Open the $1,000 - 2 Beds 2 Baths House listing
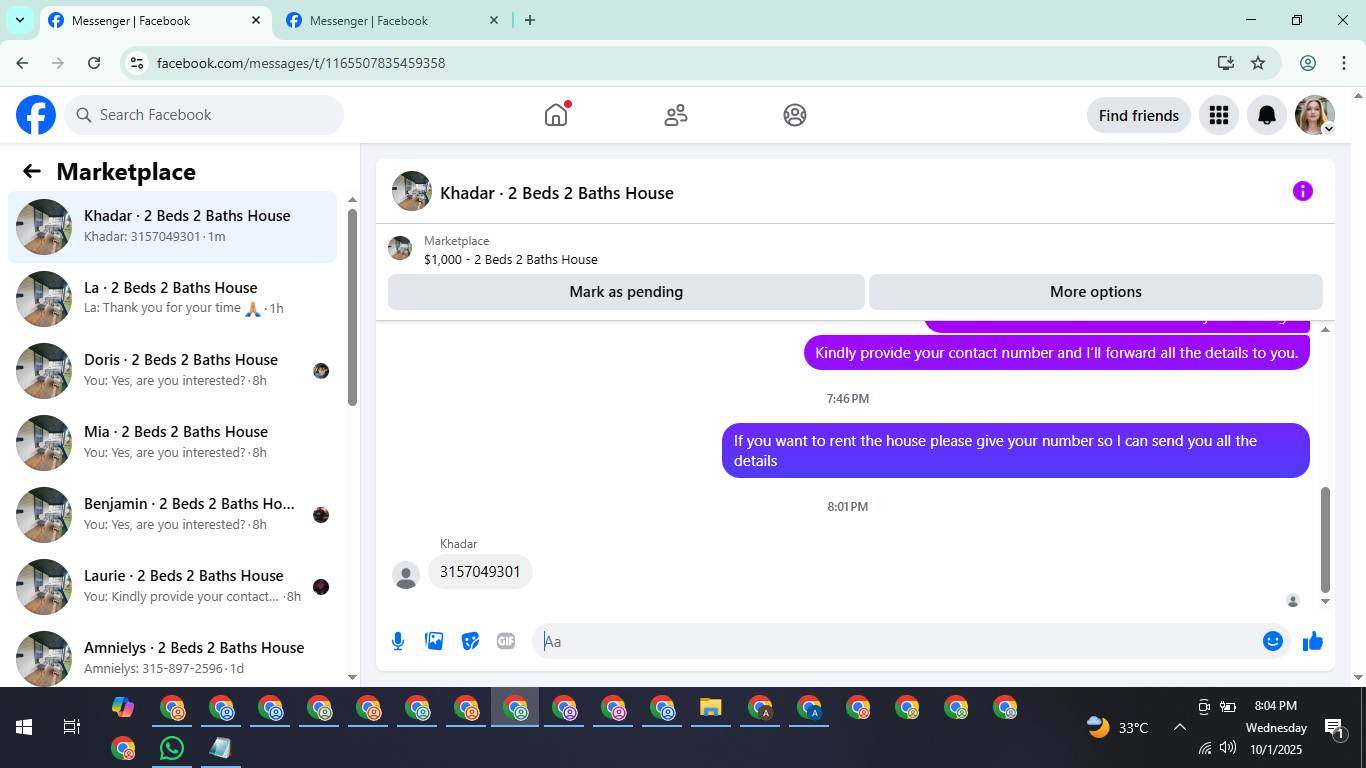The height and width of the screenshot is (768, 1366). tap(511, 259)
